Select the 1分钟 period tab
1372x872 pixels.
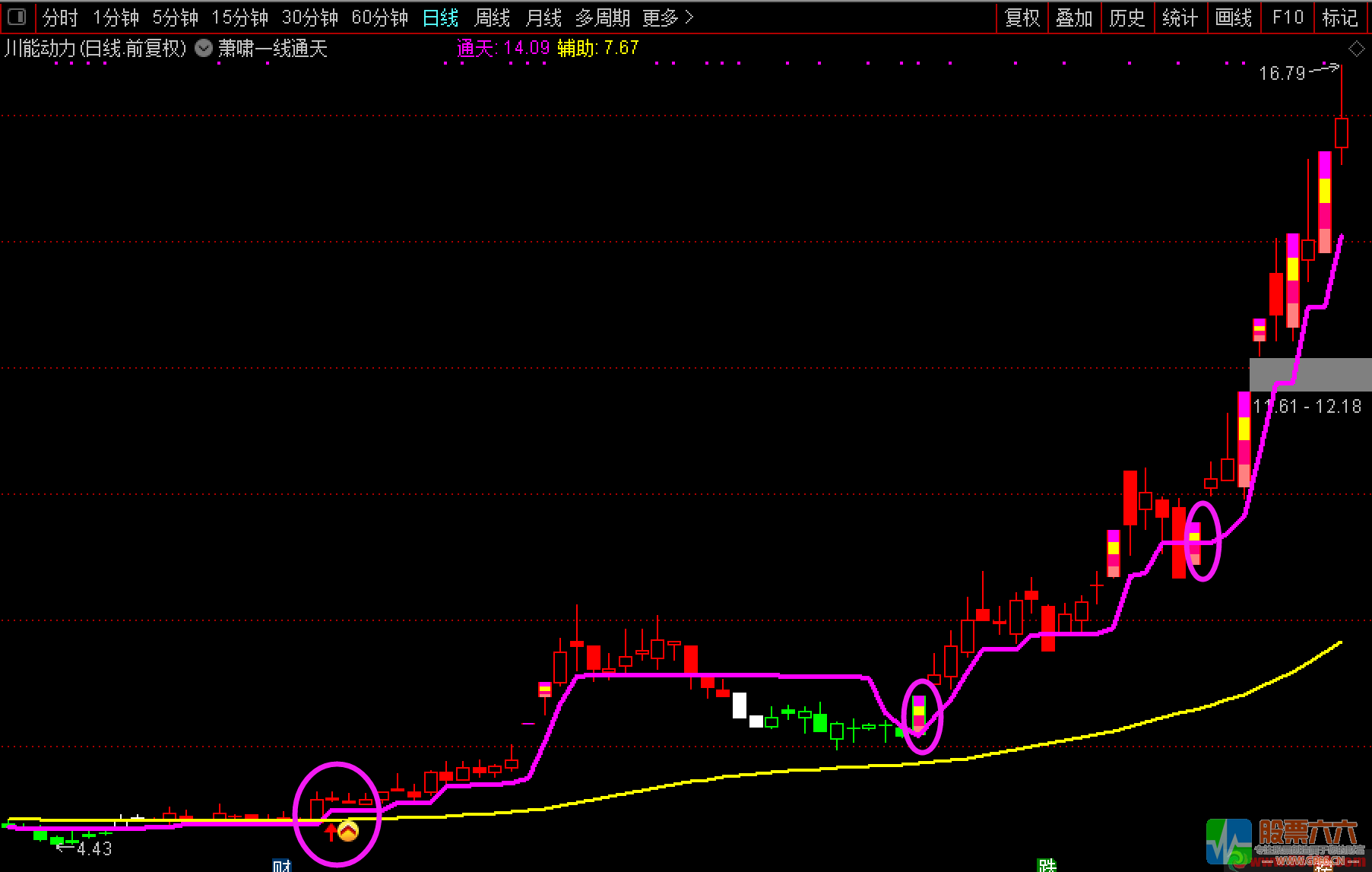coord(116,17)
